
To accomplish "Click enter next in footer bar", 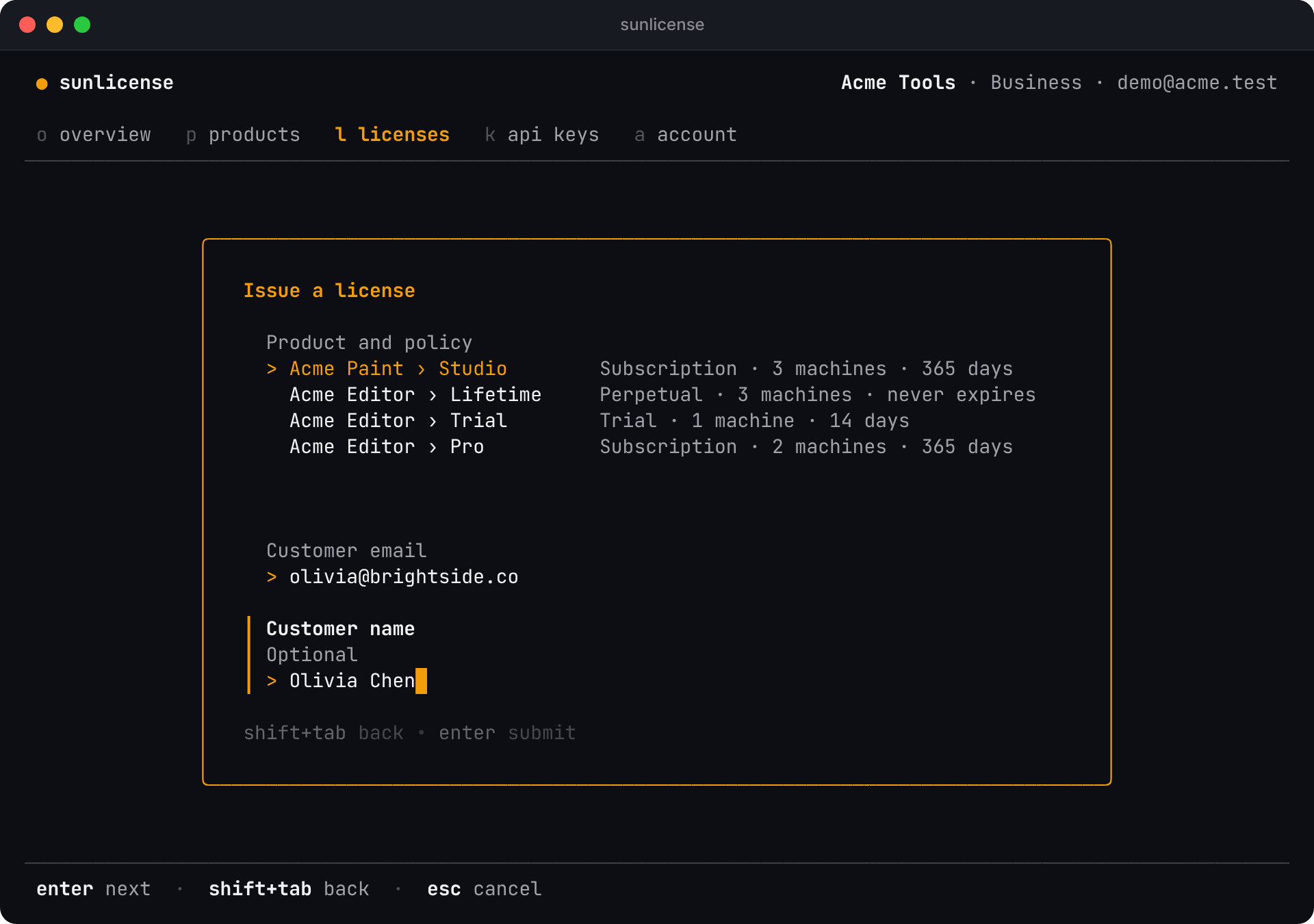I will pos(94,889).
